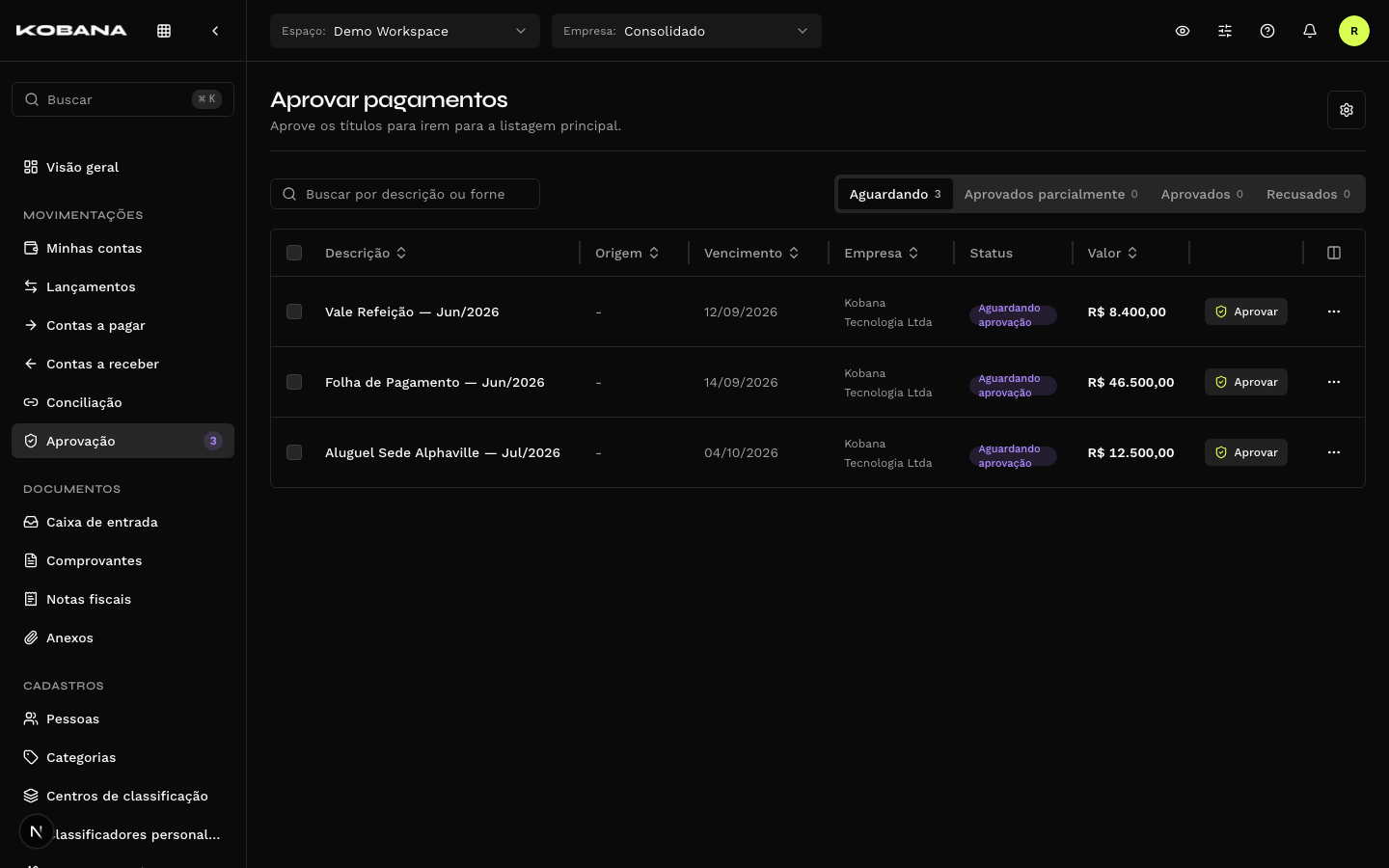Viewport: 1389px width, 868px height.
Task: Click the sidebar Buscar search field
Action: (x=123, y=99)
